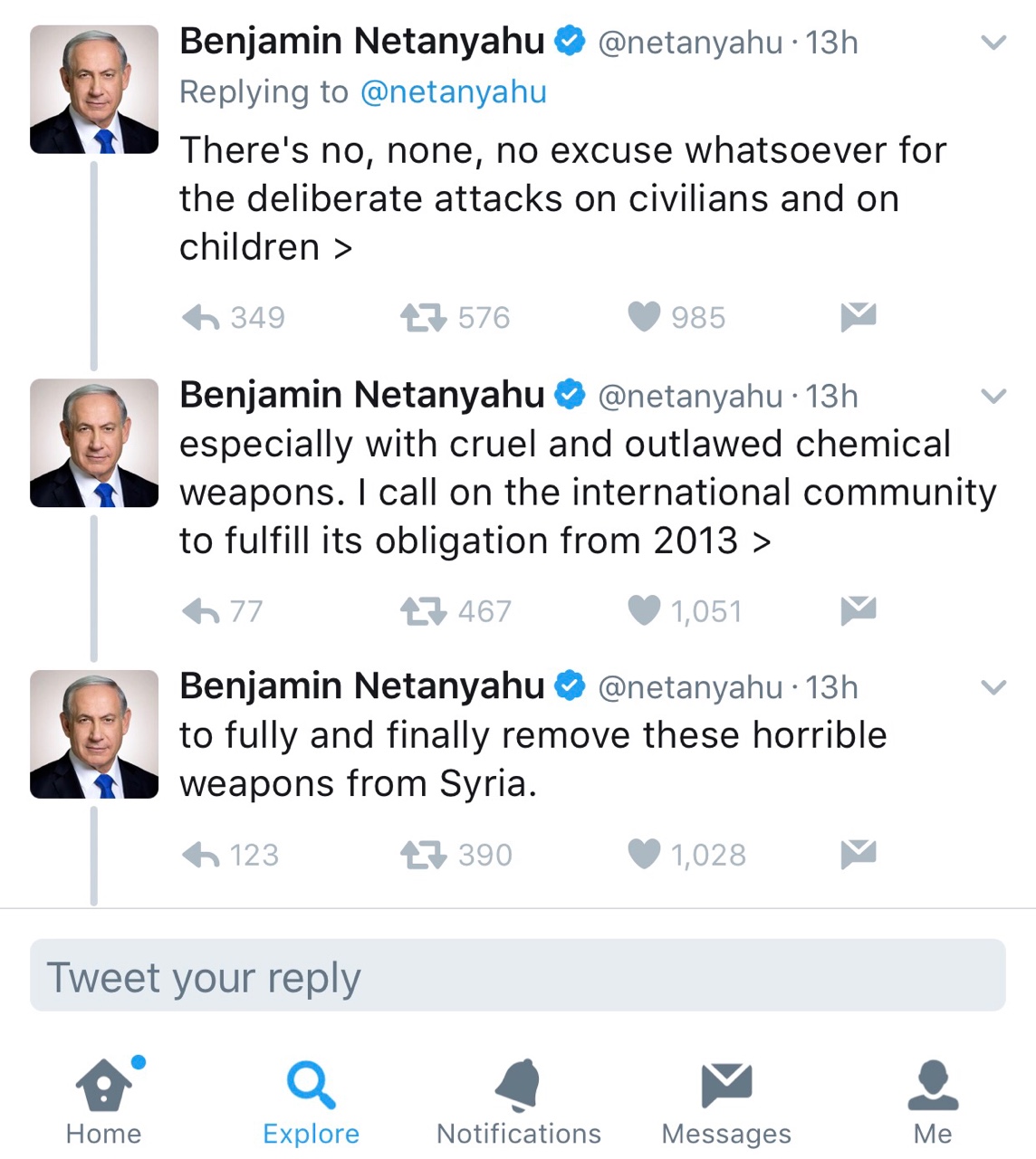Retweet the tweet with 576 retweets
The height and width of the screenshot is (1159, 1036).
tap(423, 318)
